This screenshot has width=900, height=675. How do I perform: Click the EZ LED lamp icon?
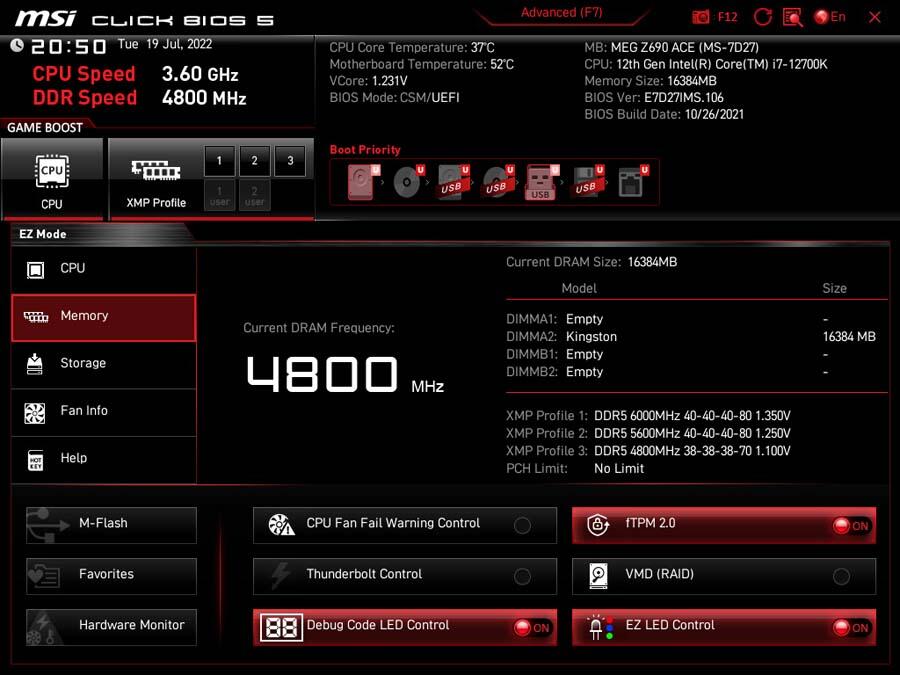(600, 627)
